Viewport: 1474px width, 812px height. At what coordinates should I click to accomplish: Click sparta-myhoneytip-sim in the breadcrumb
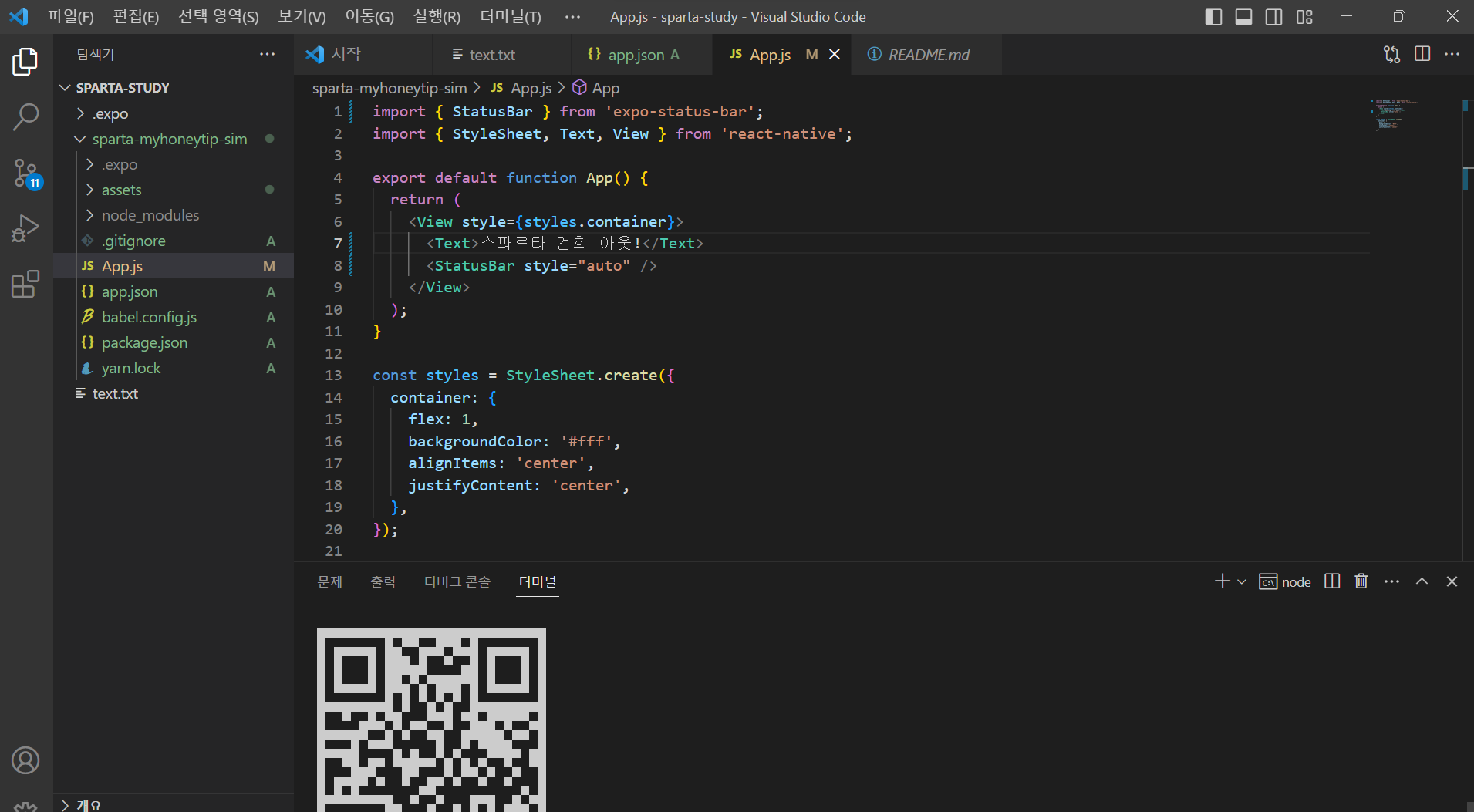pyautogui.click(x=390, y=88)
